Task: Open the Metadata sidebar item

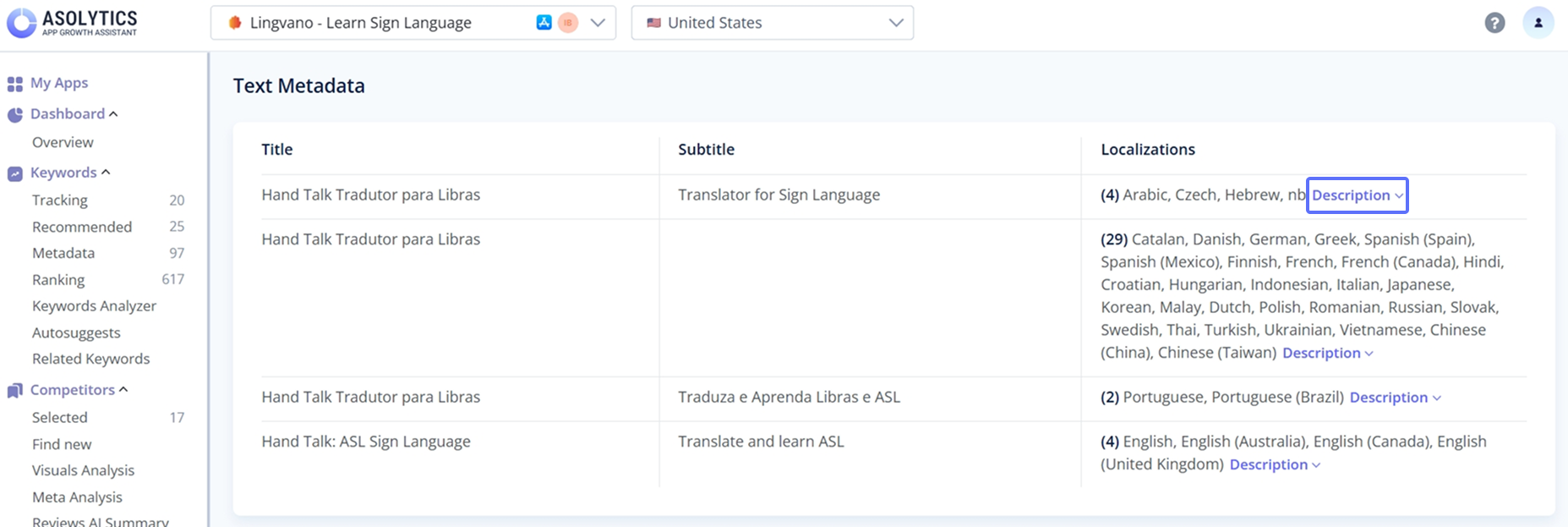Action: [x=63, y=253]
